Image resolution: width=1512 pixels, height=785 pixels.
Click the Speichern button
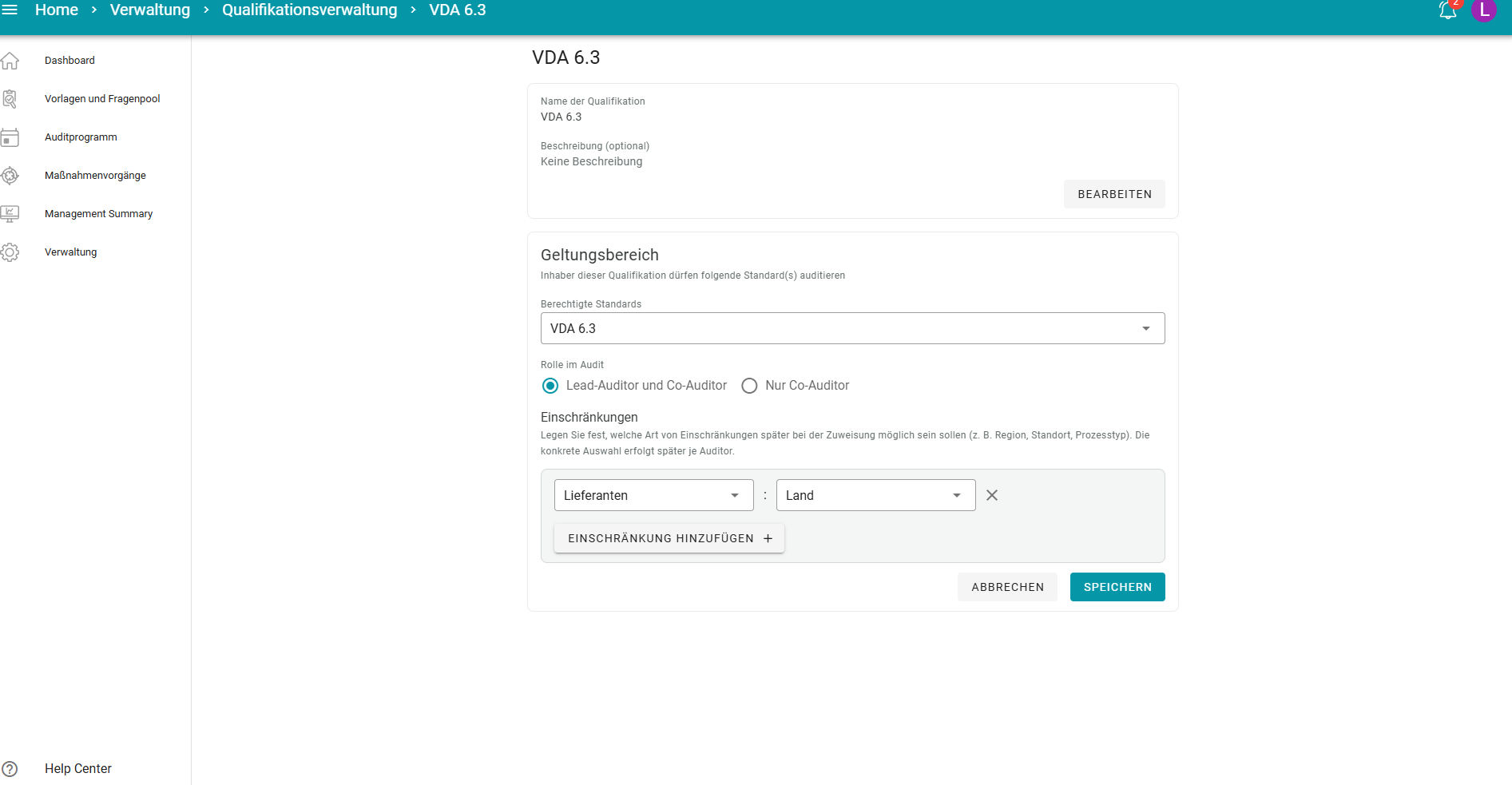tap(1117, 587)
